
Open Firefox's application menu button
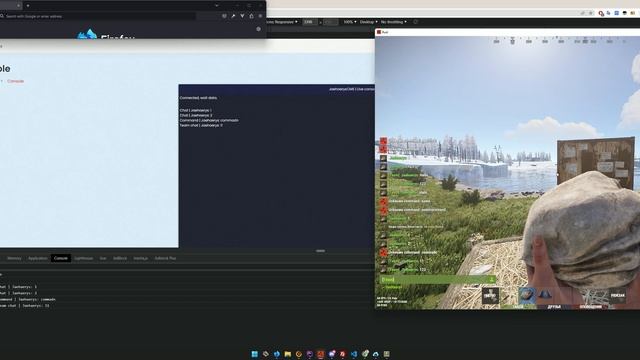[x=260, y=16]
